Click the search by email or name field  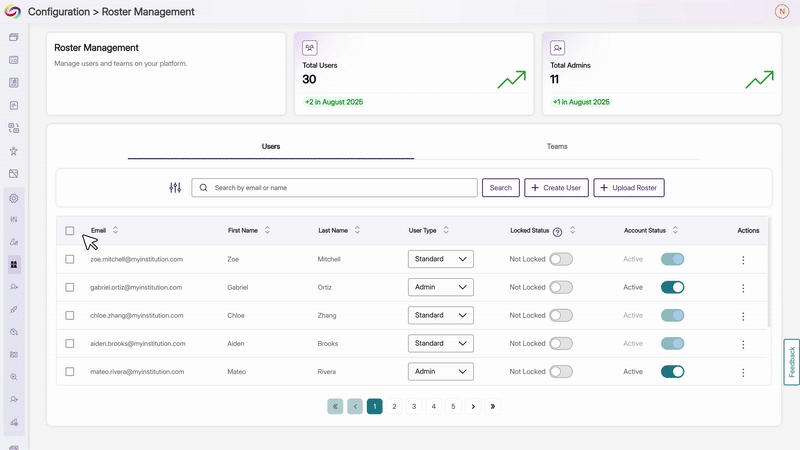[x=334, y=188]
